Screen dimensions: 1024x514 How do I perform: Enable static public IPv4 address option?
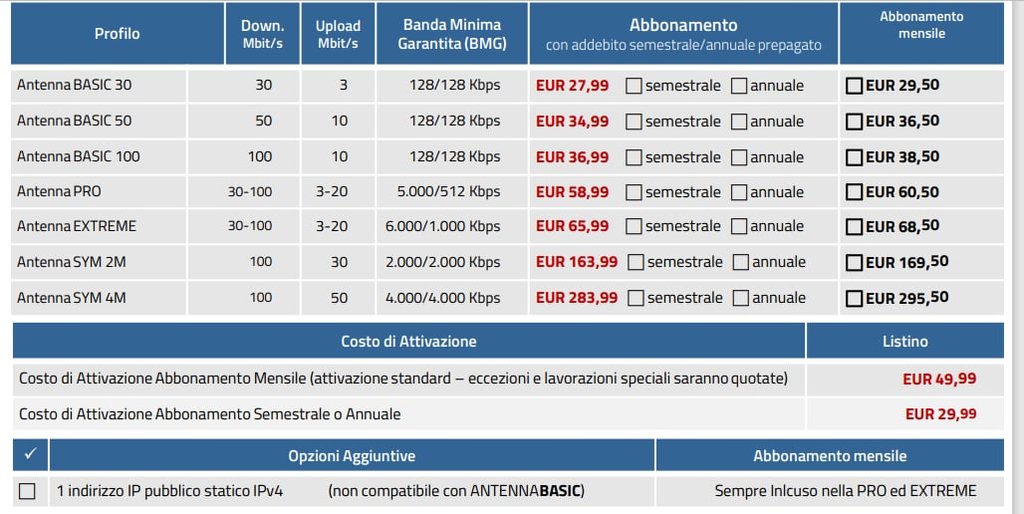click(x=27, y=491)
